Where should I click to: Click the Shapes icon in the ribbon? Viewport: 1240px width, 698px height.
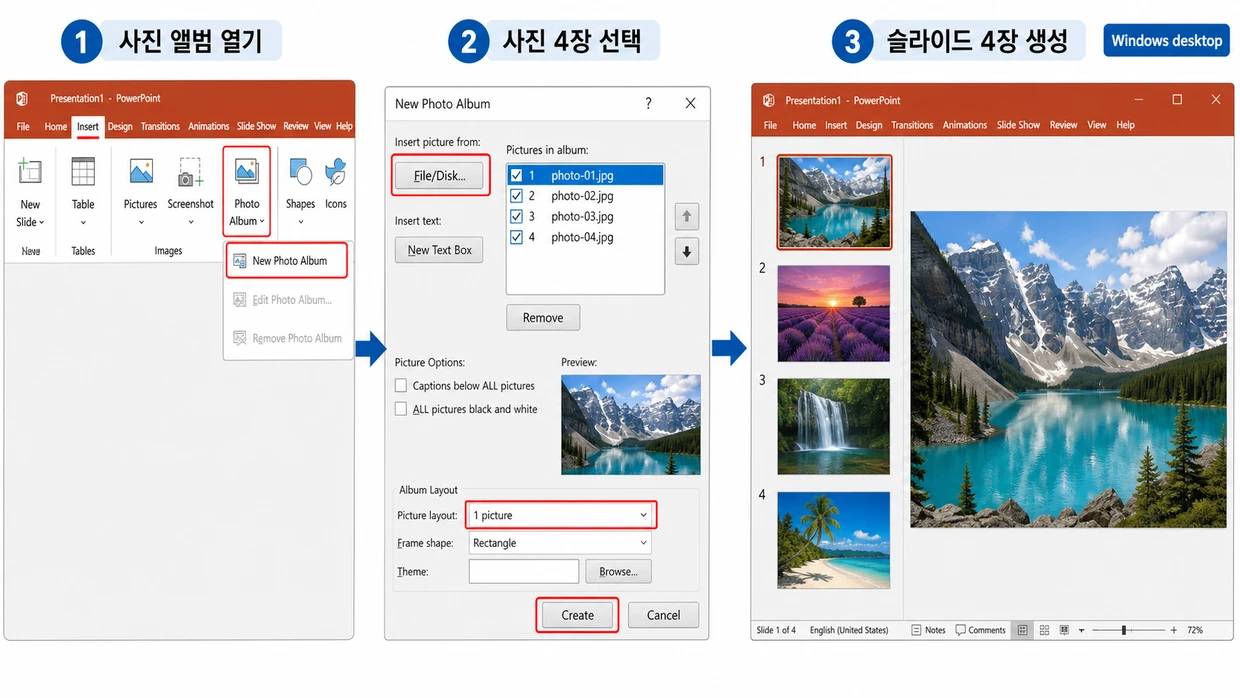click(300, 172)
